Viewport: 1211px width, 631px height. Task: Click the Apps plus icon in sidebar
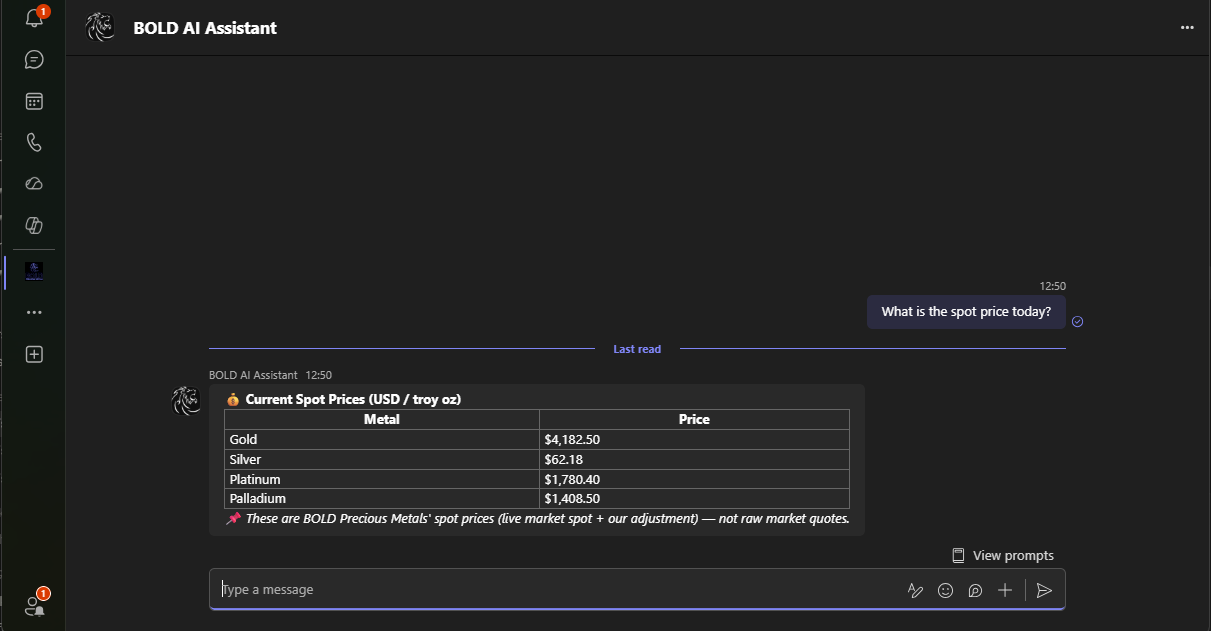point(34,354)
